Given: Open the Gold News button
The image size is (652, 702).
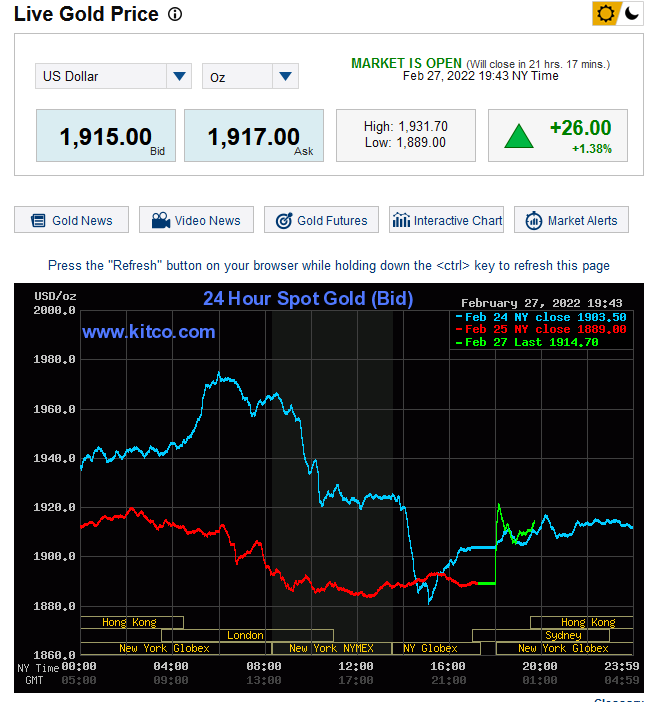Looking at the screenshot, I should click(71, 220).
